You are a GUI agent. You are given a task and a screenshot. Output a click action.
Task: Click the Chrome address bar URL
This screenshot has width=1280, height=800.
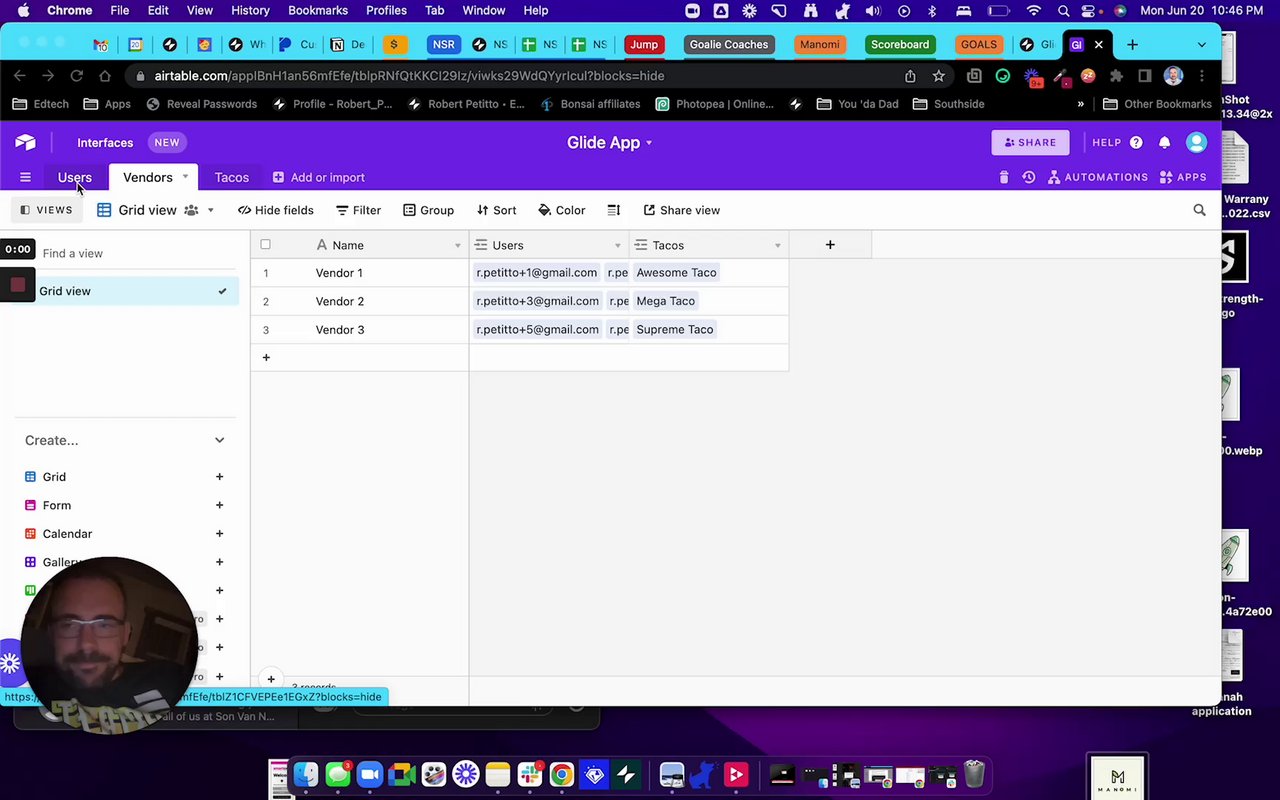pyautogui.click(x=409, y=76)
